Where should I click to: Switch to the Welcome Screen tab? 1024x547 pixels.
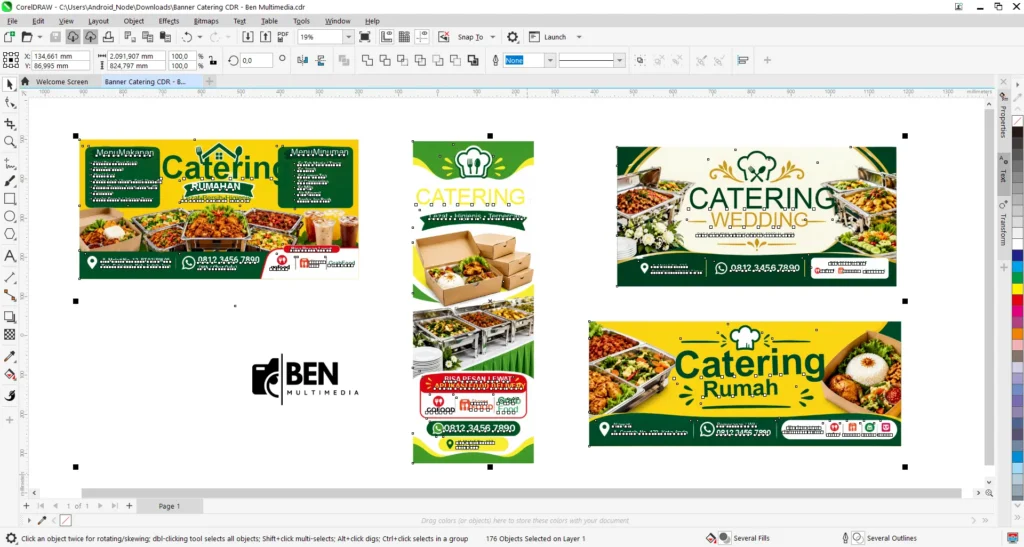click(x=61, y=82)
